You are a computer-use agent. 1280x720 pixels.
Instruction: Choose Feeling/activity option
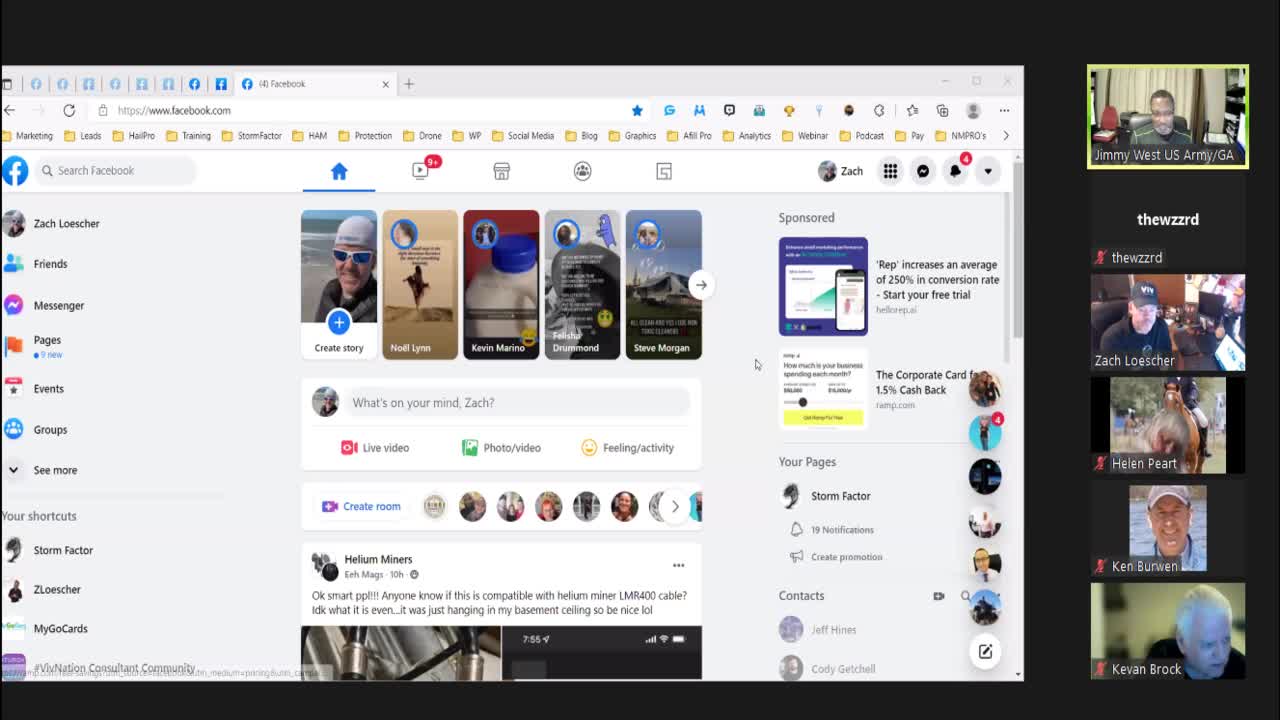point(627,448)
